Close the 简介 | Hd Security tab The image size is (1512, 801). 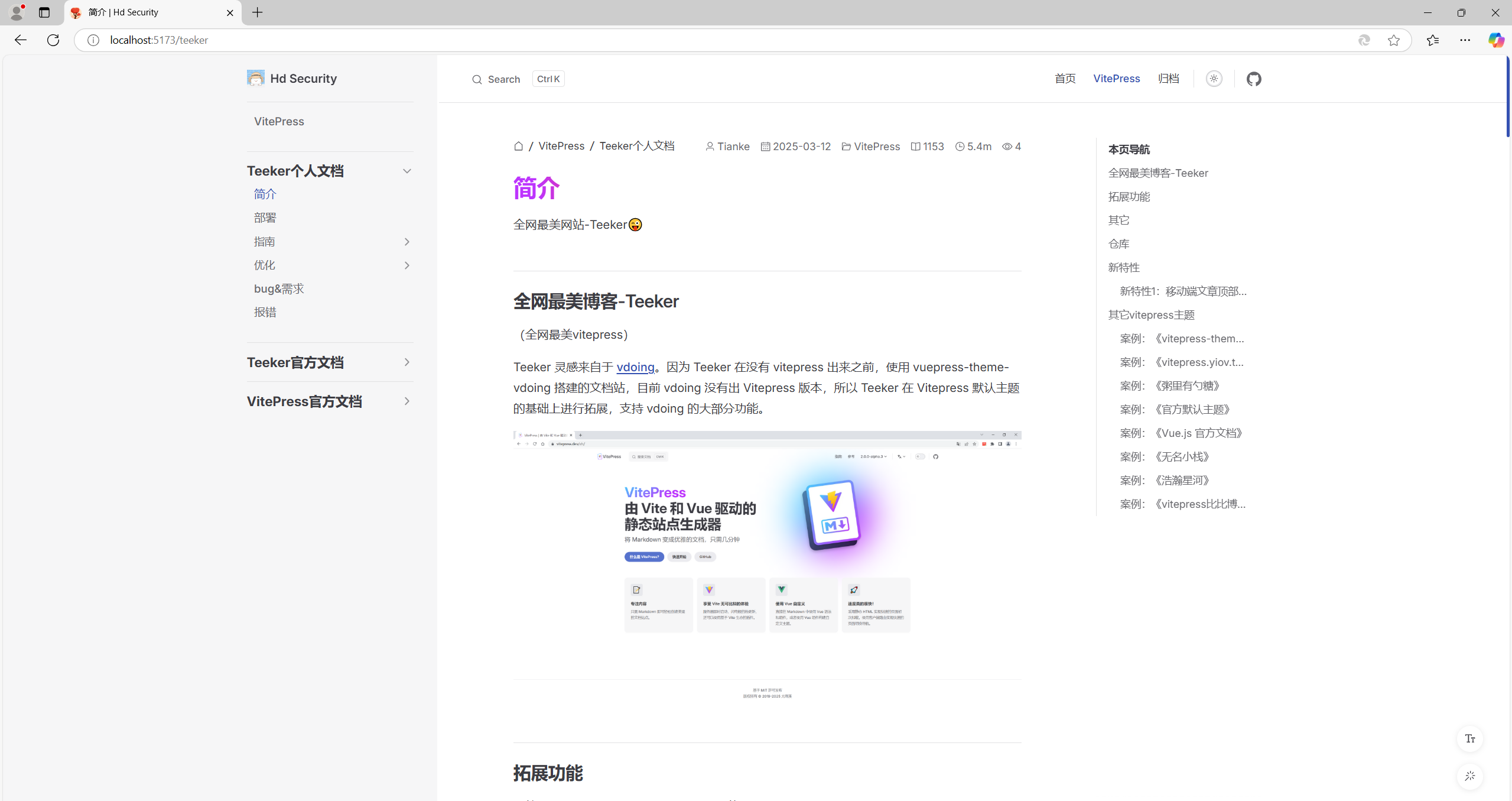(x=230, y=12)
